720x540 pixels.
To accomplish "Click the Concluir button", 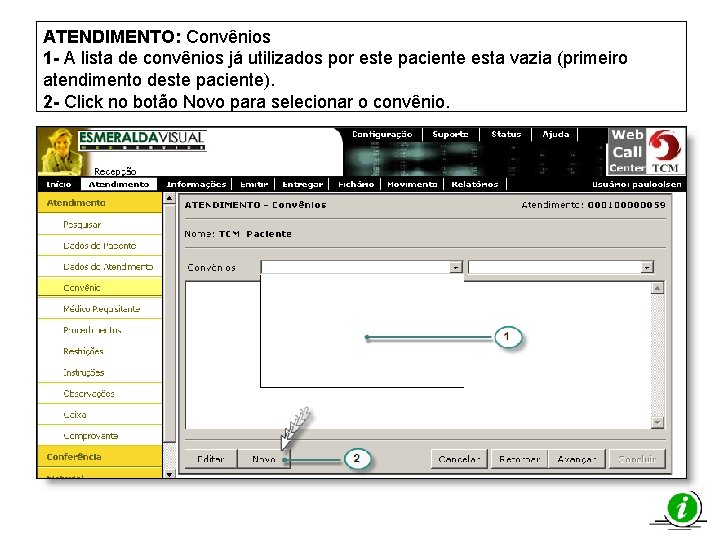I will coord(637,459).
